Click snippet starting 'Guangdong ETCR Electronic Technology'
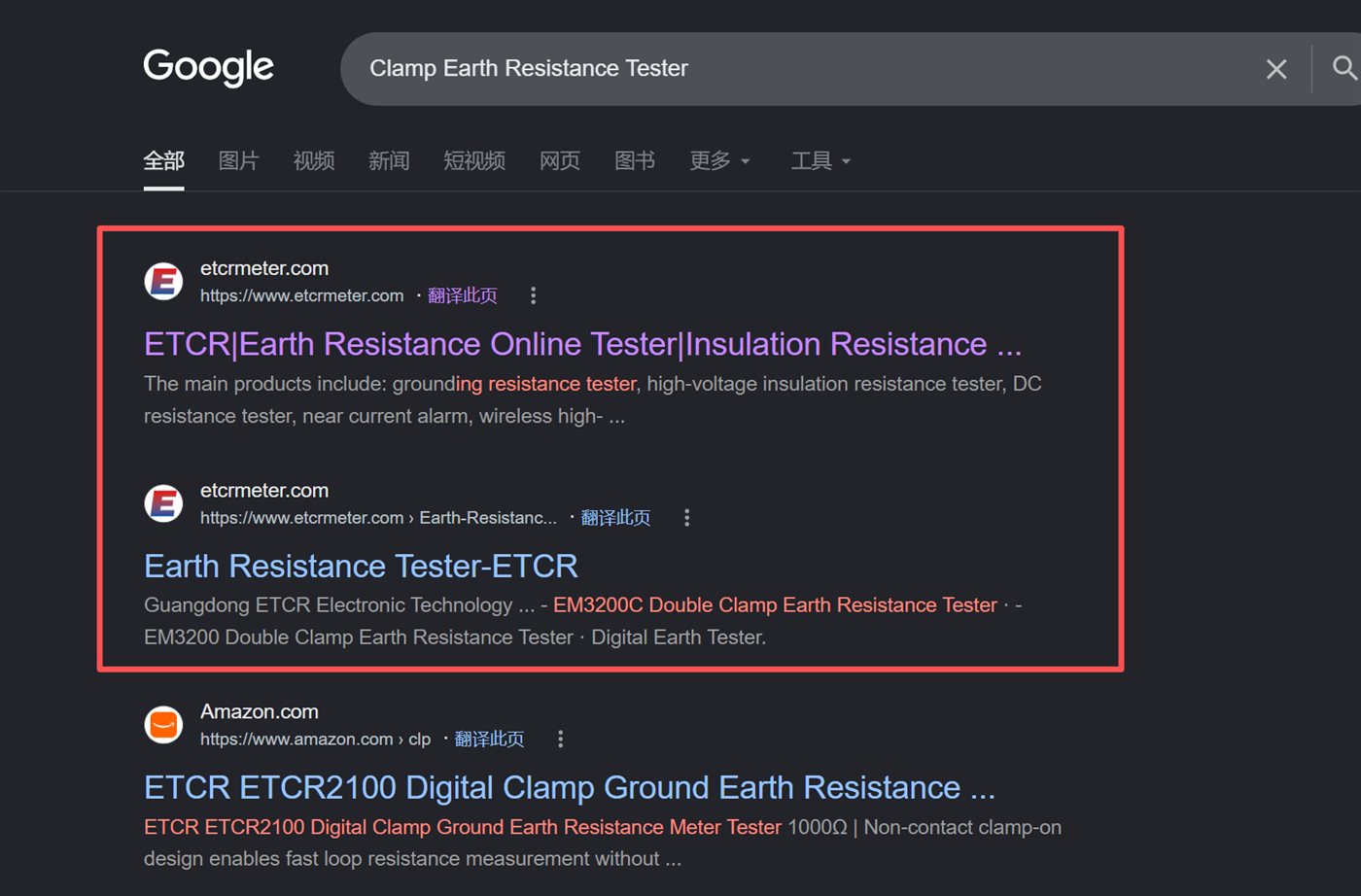 coord(583,621)
